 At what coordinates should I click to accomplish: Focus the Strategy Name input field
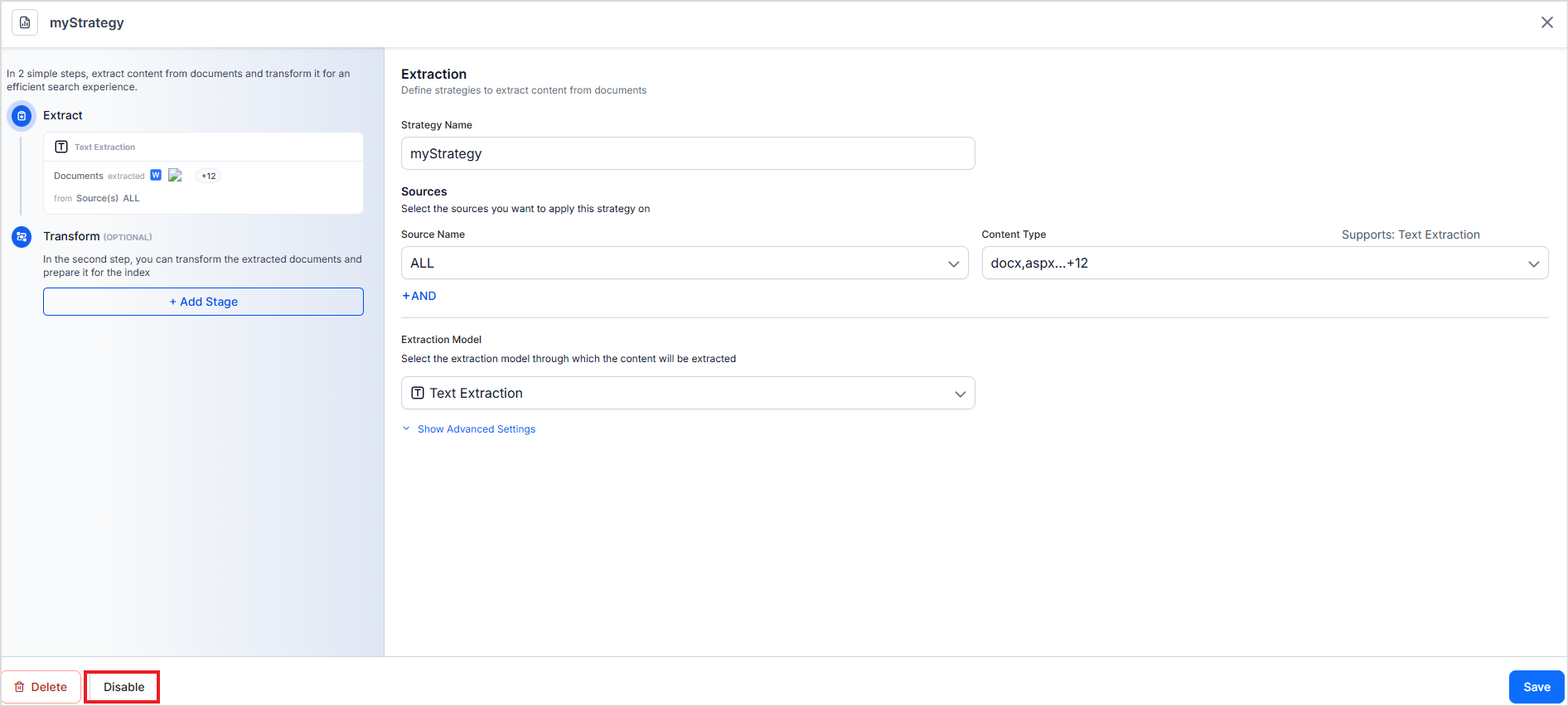(687, 153)
